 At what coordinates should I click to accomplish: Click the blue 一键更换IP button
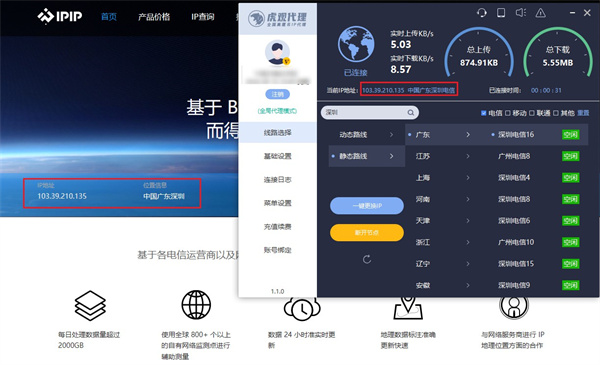point(367,206)
